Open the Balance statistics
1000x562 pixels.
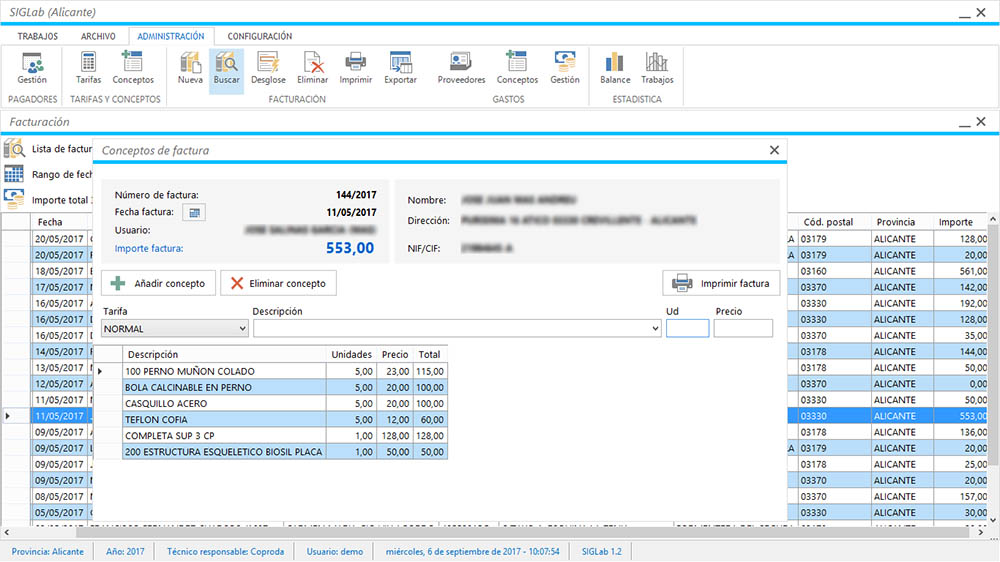pyautogui.click(x=615, y=68)
